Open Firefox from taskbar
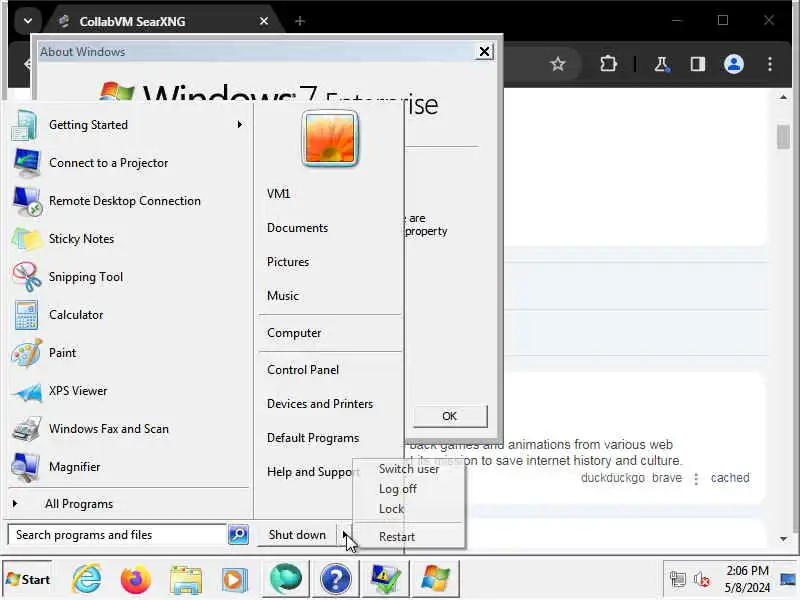The image size is (800, 600). pos(136,579)
